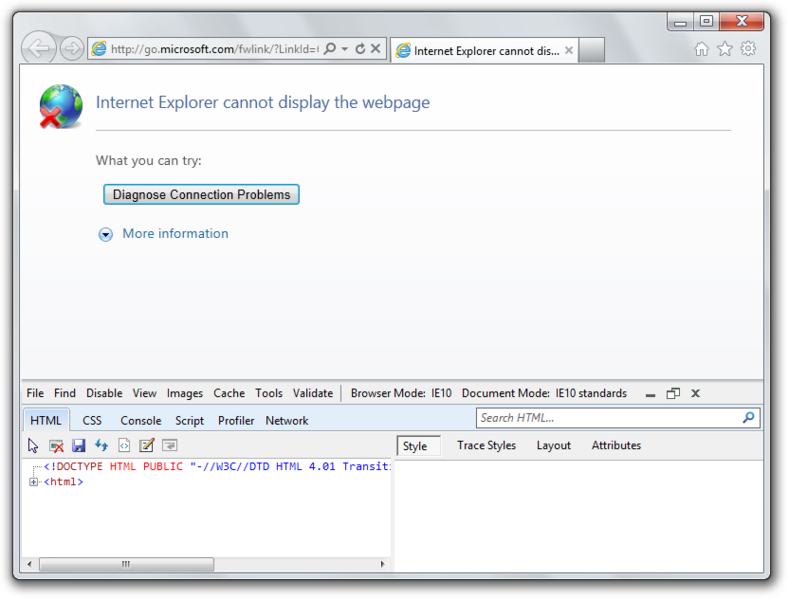Reload the page with the refresh icon
789x599 pixels.
(360, 49)
